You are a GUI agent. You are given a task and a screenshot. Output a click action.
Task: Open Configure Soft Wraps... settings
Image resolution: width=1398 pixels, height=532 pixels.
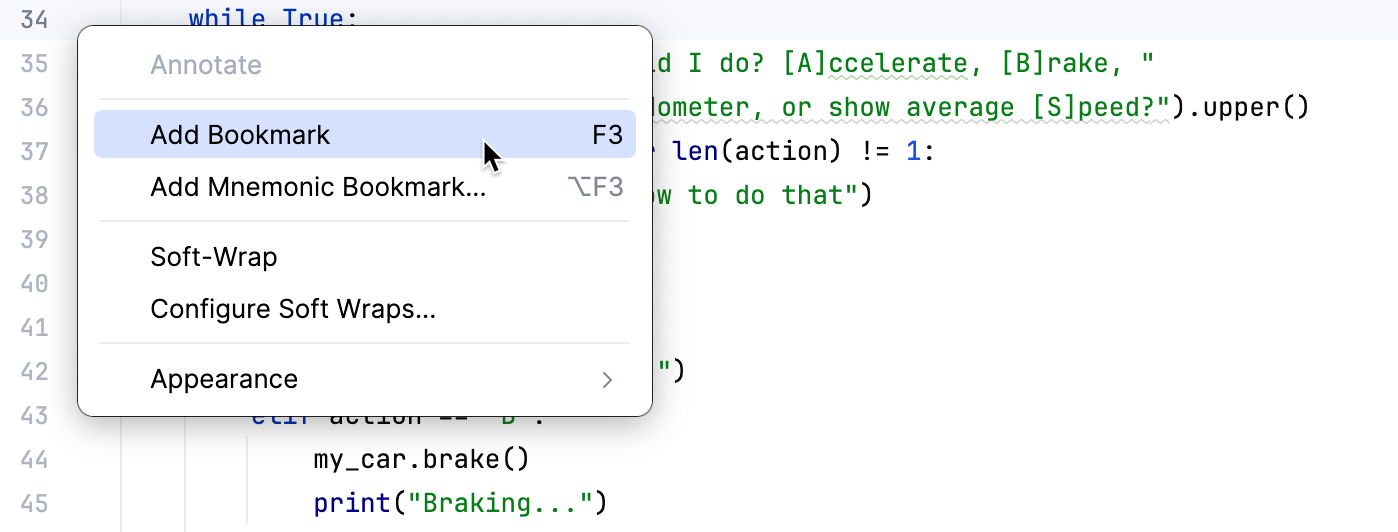click(x=293, y=309)
